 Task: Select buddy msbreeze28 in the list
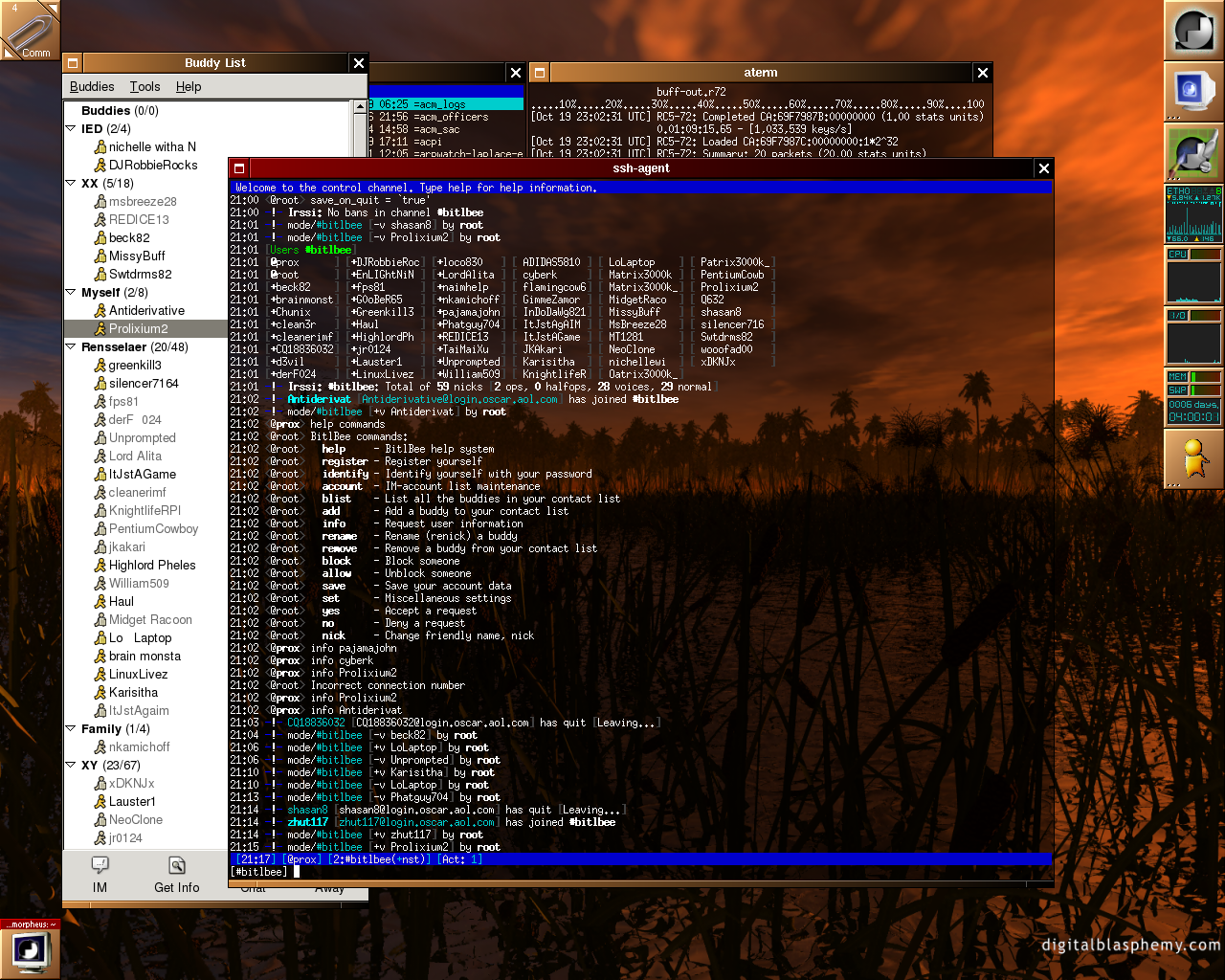pos(145,202)
